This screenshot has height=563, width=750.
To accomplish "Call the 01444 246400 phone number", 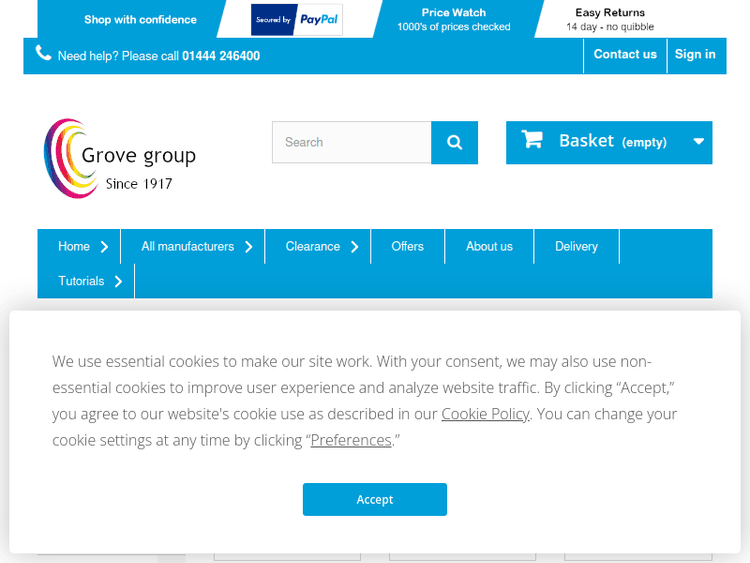I will [221, 56].
